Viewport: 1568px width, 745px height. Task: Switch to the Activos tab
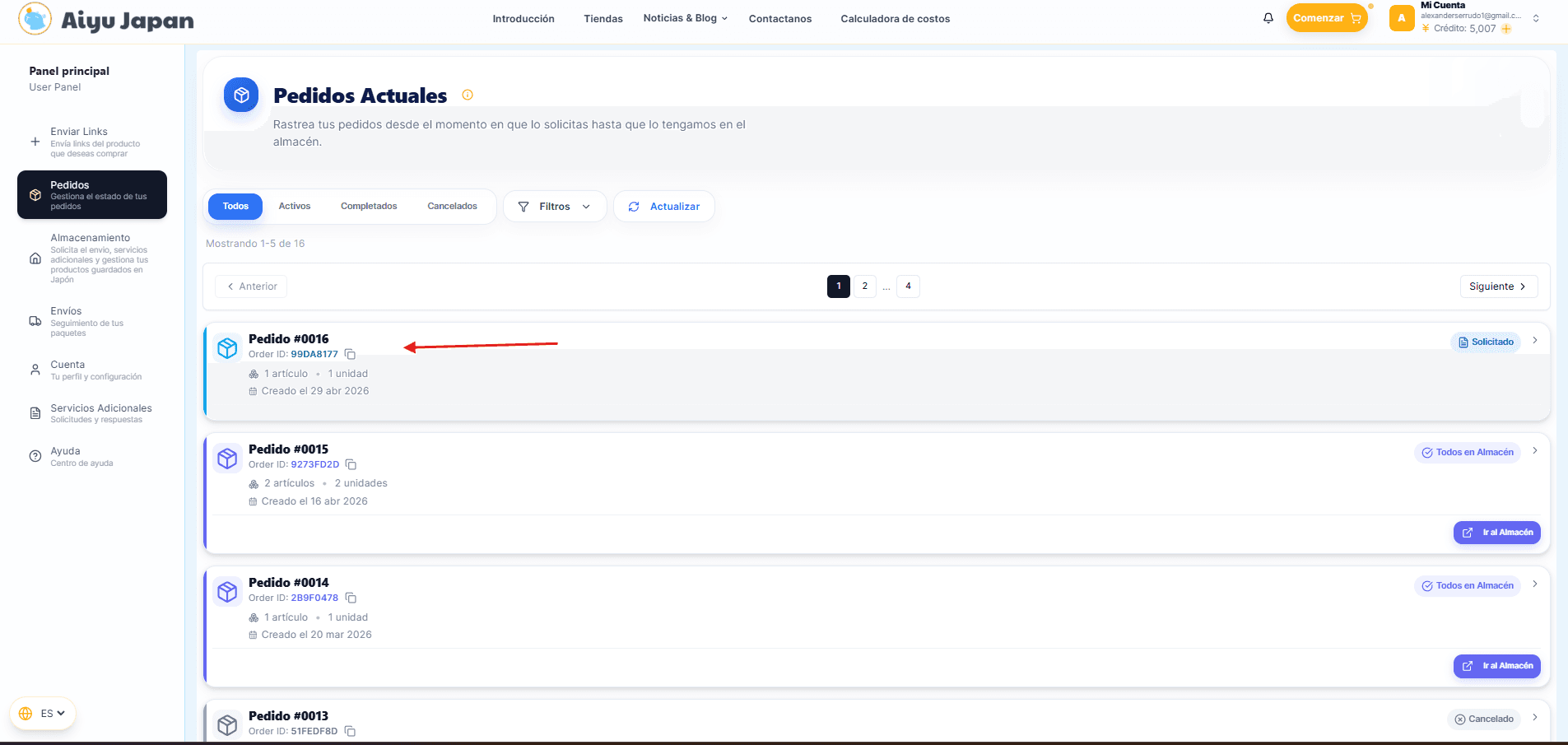coord(294,207)
